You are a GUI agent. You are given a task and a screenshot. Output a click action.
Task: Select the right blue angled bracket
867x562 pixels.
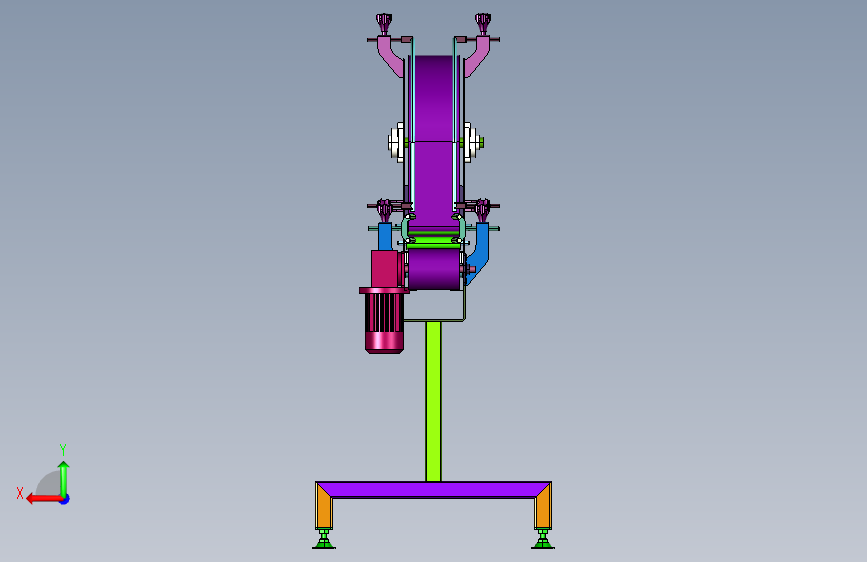click(479, 252)
